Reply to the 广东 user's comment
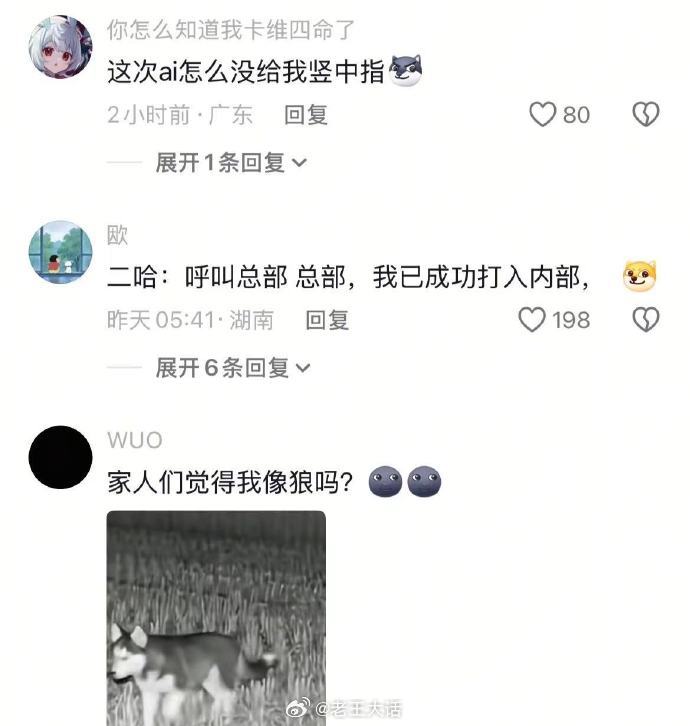The height and width of the screenshot is (726, 690). pos(306,115)
